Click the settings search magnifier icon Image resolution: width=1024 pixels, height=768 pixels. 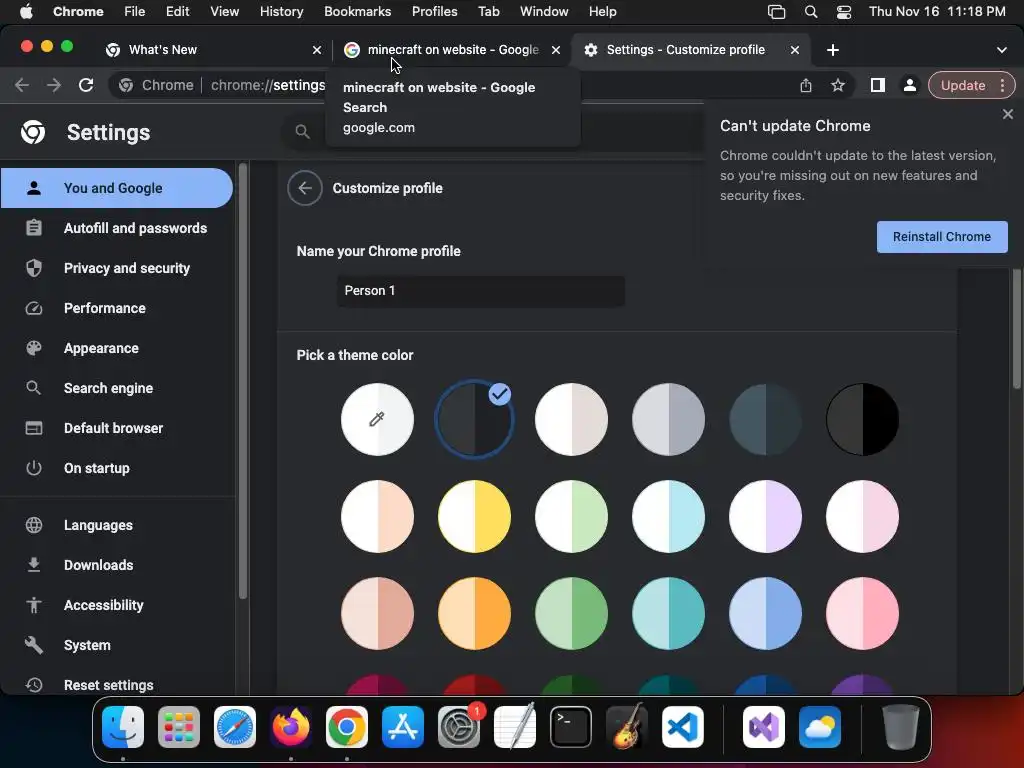pos(302,132)
